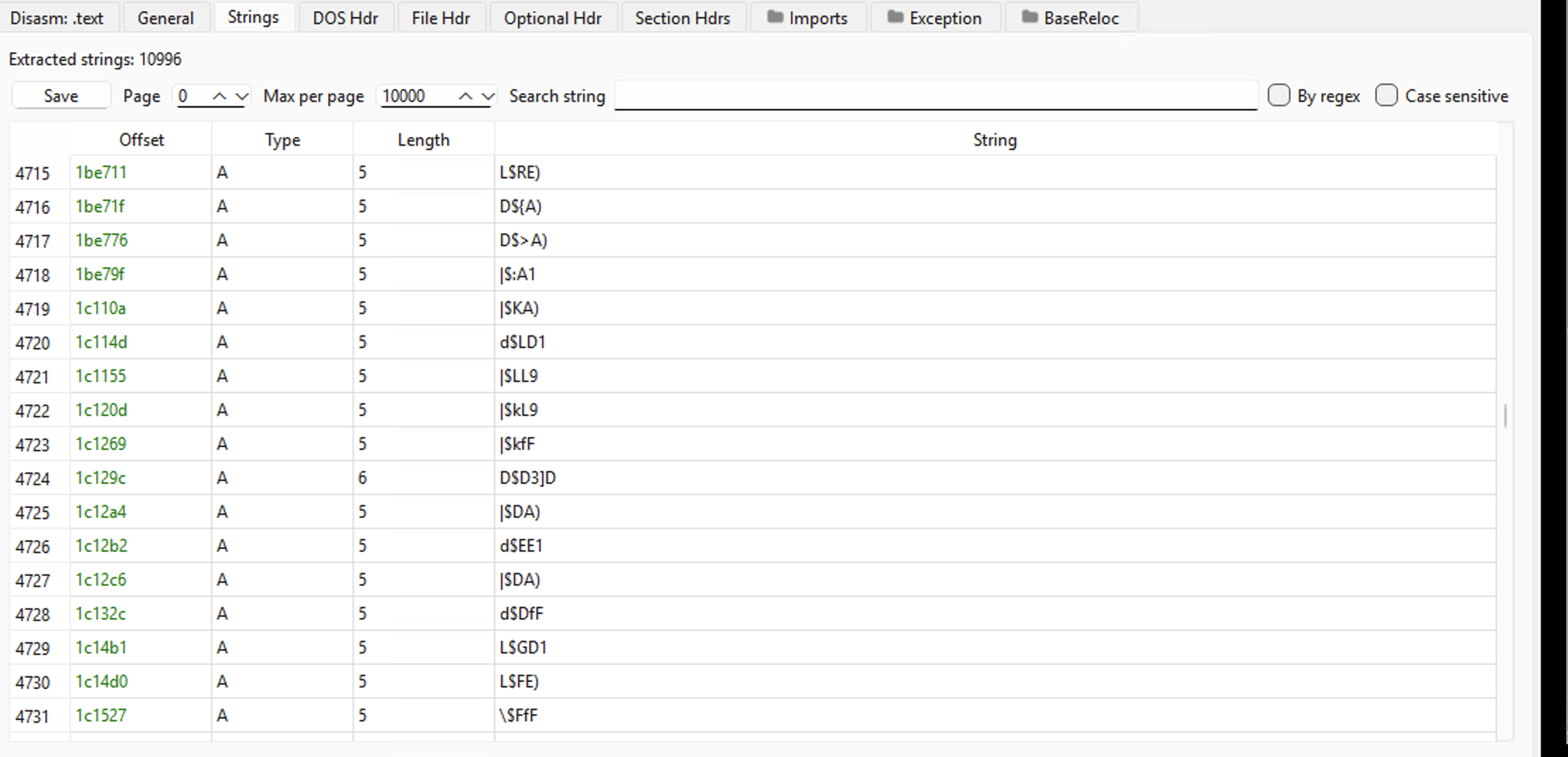Screen dimensions: 1568x757
Task: Toggle the Case sensitive checkbox
Action: pyautogui.click(x=1386, y=96)
